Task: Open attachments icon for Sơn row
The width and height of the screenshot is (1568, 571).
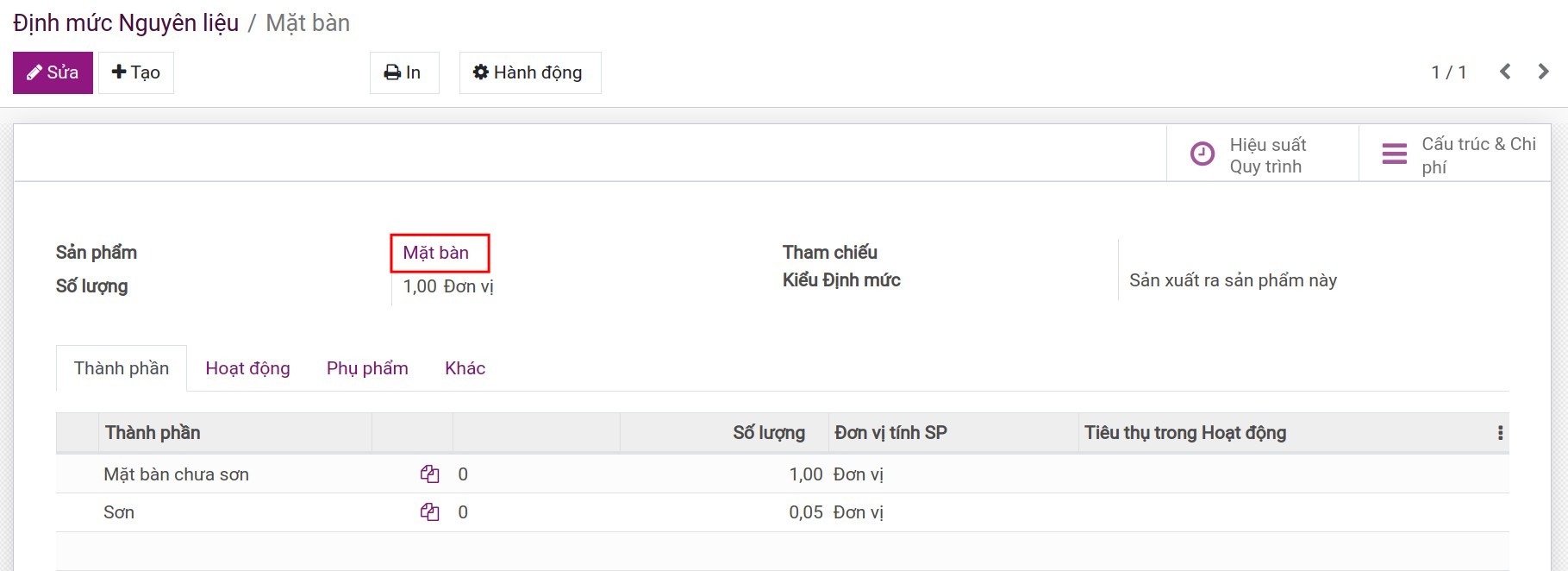Action: coord(429,512)
